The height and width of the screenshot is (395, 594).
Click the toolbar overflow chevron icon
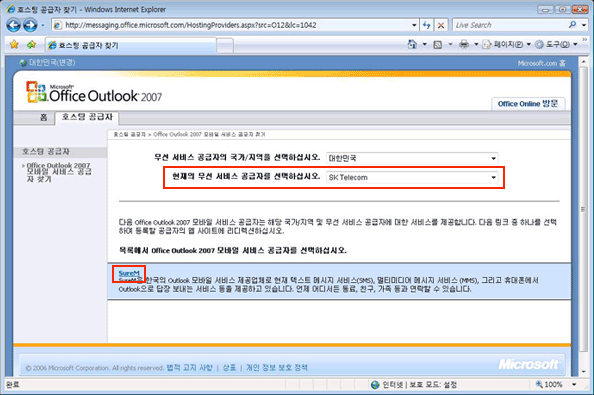pyautogui.click(x=585, y=39)
